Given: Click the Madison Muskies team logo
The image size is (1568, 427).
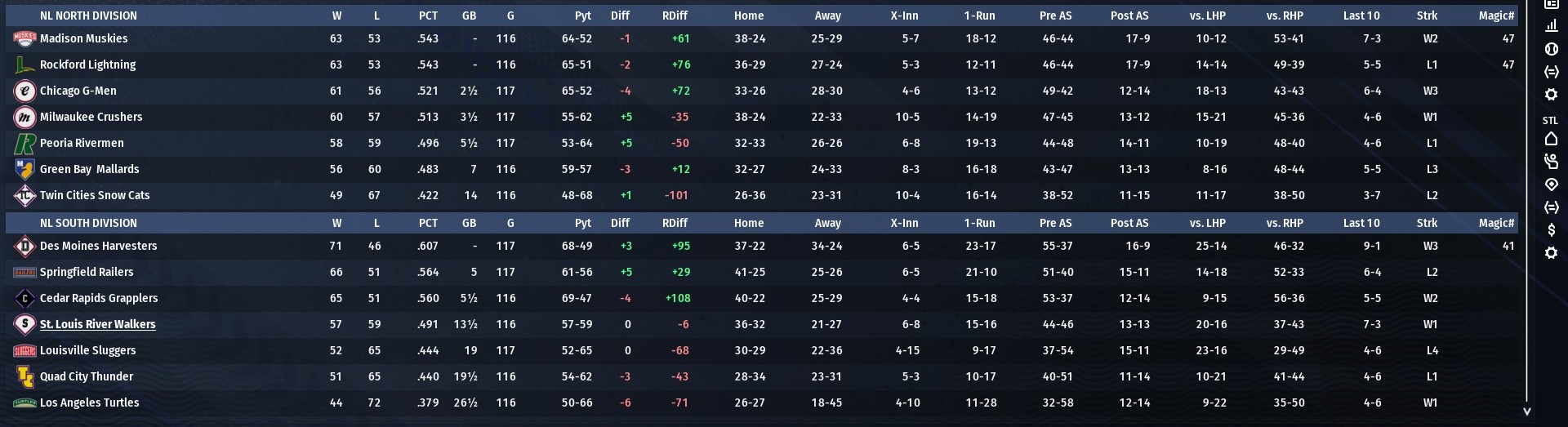Looking at the screenshot, I should tap(24, 38).
